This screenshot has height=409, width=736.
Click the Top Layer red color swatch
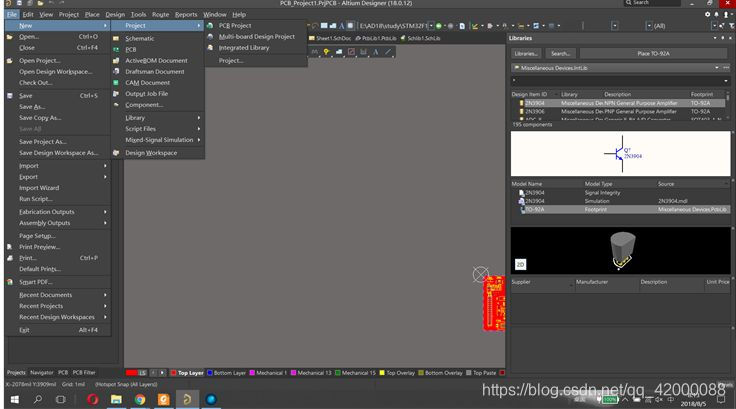point(172,373)
